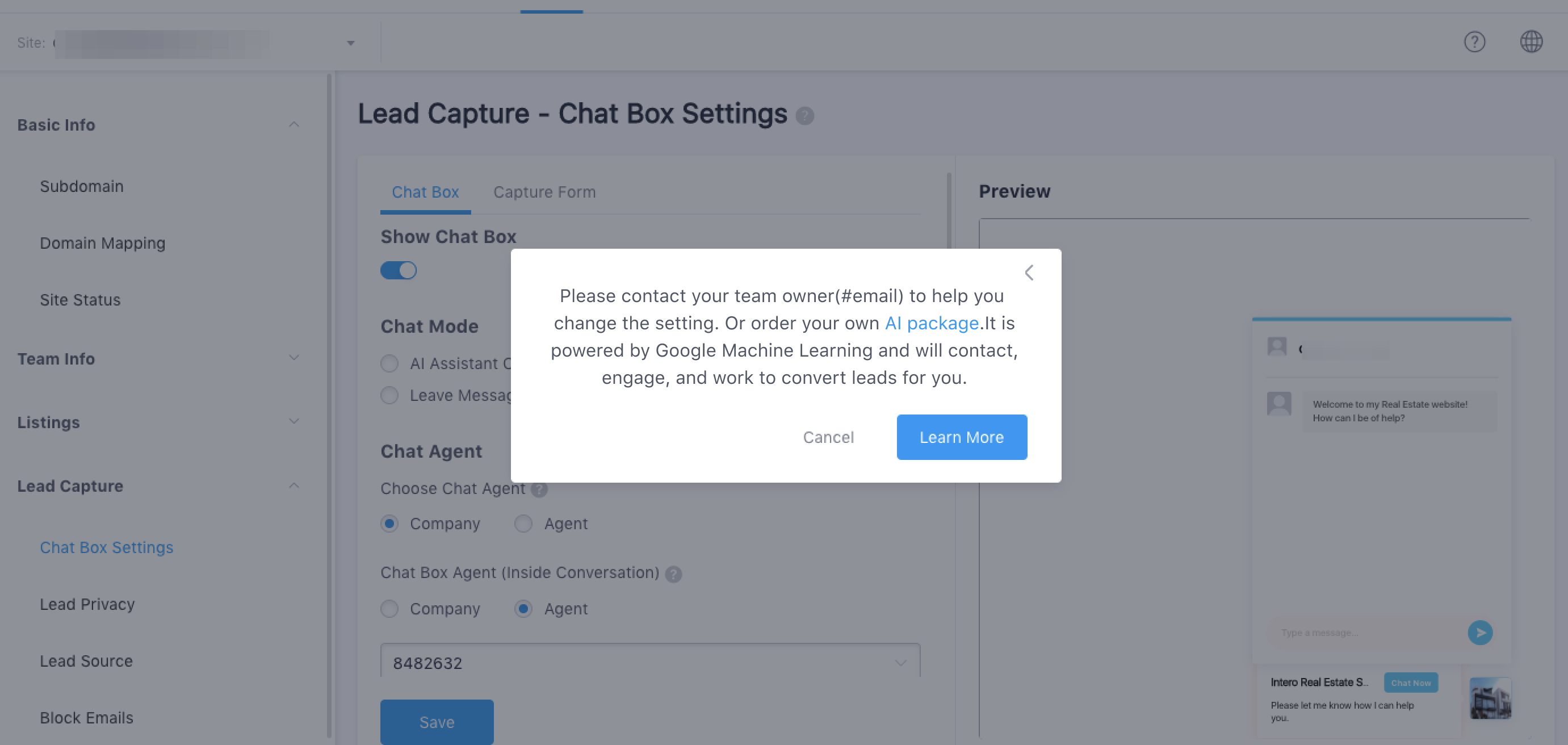1568x745 pixels.
Task: Select Agent under Chat Box Agent
Action: click(x=523, y=609)
